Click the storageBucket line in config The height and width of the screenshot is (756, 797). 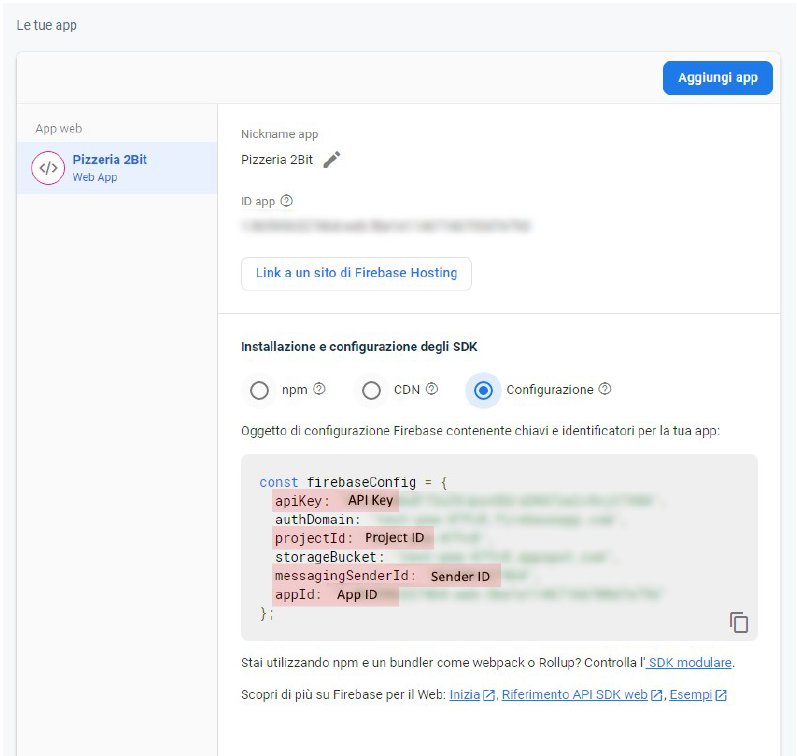click(x=447, y=557)
